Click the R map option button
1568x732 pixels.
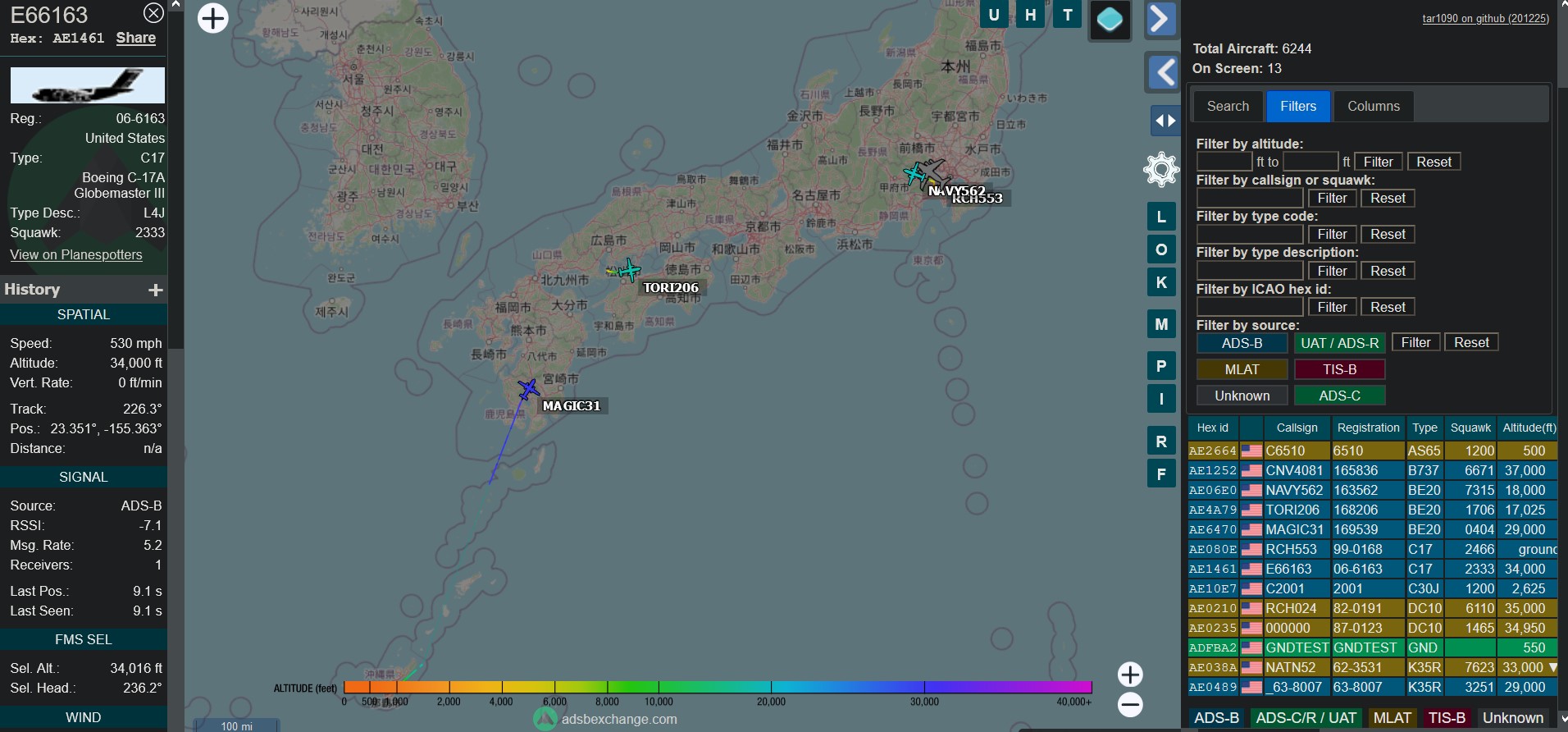point(1161,441)
